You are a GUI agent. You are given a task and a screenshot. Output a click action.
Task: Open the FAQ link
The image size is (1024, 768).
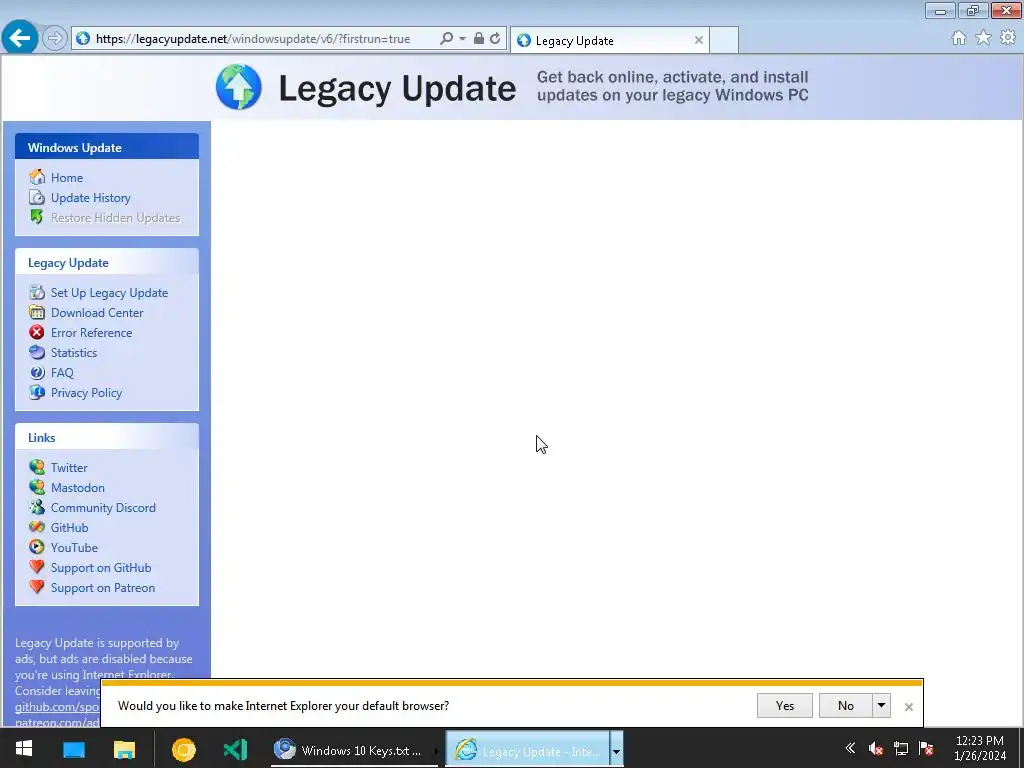click(x=62, y=373)
